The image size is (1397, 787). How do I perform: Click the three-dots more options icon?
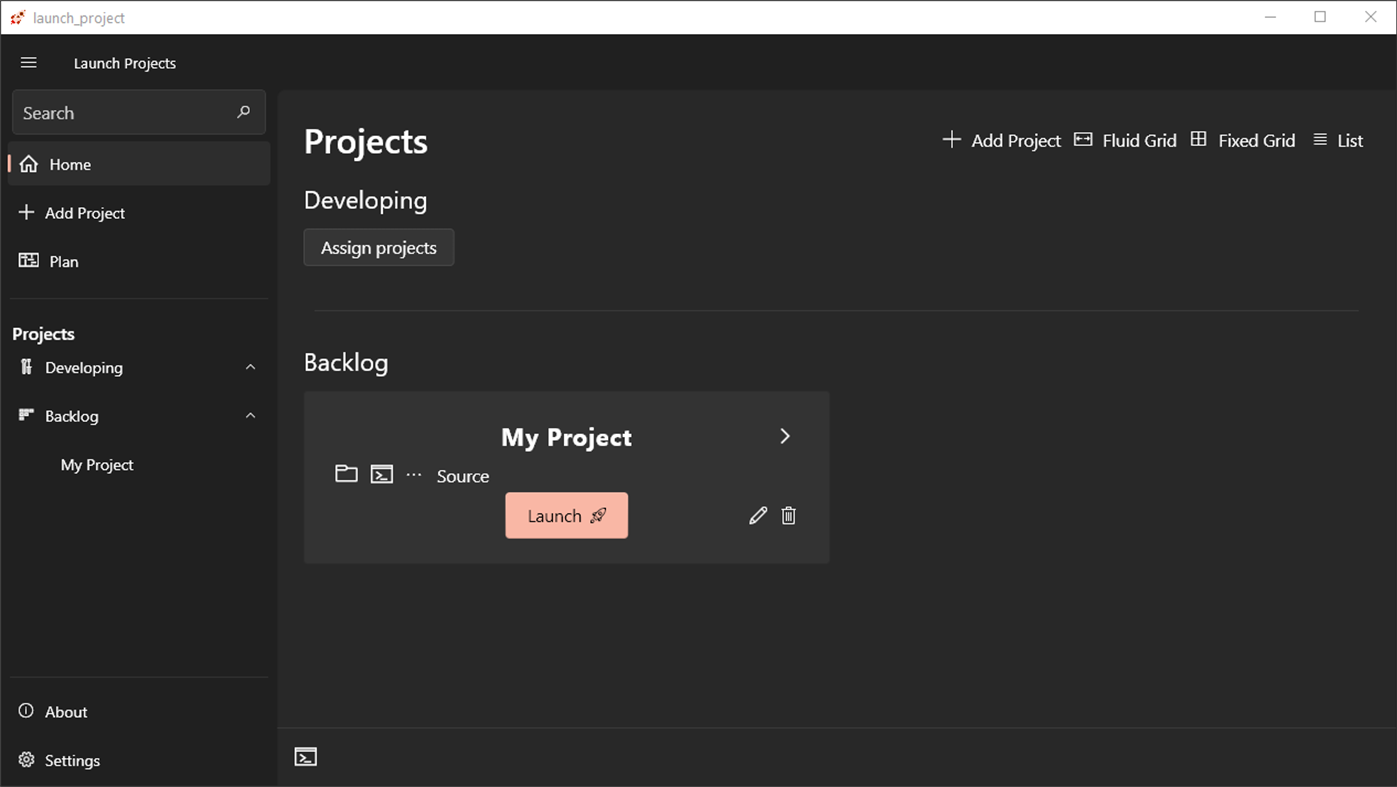tap(414, 474)
